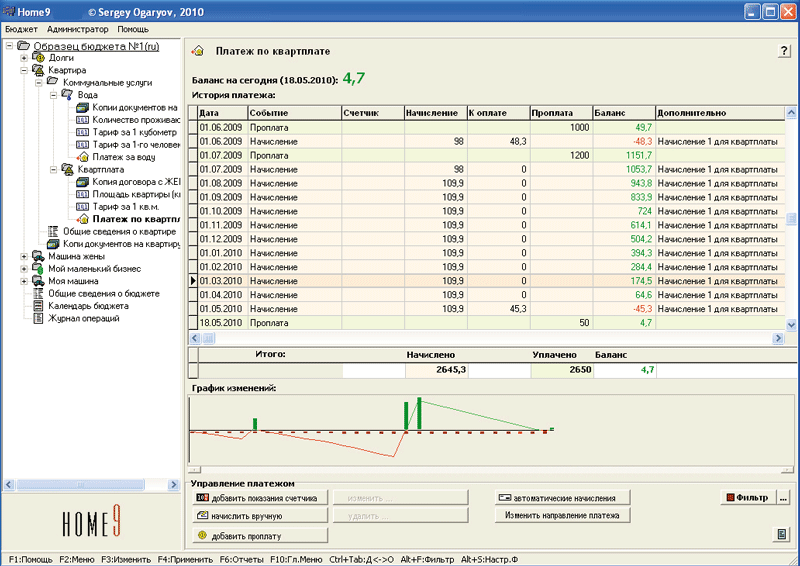Collapse the Вода branch
Screen dimensions: 800x566
pos(53,94)
